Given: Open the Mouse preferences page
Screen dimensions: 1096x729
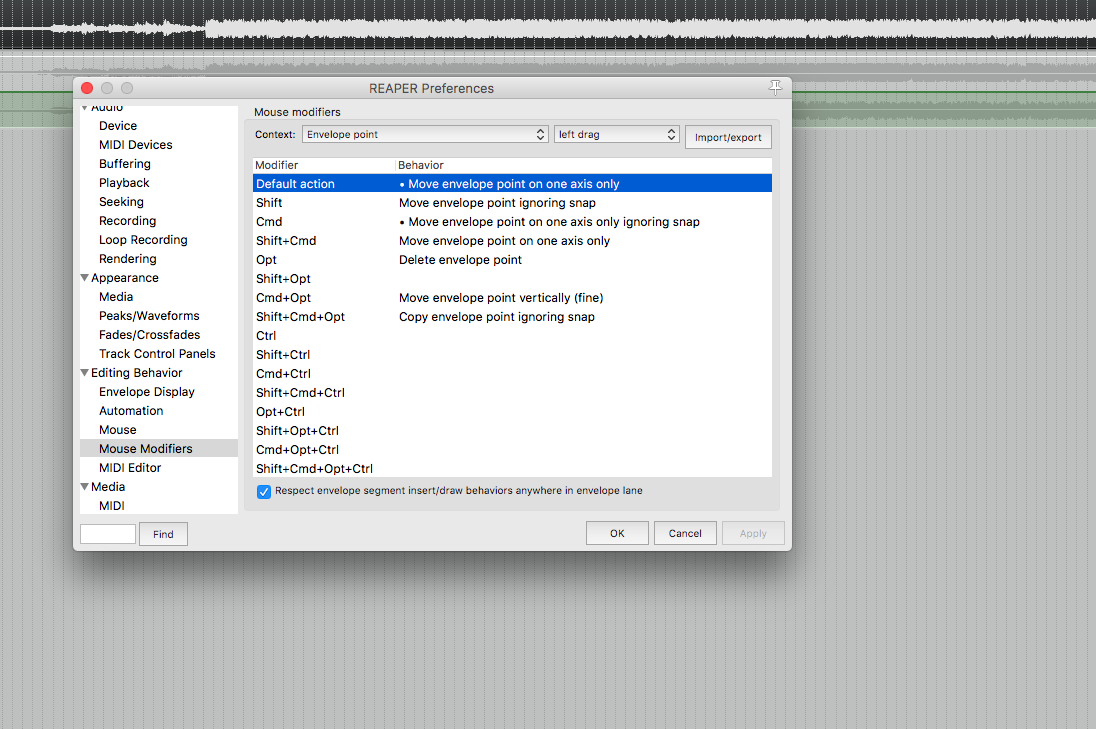Looking at the screenshot, I should coord(117,430).
